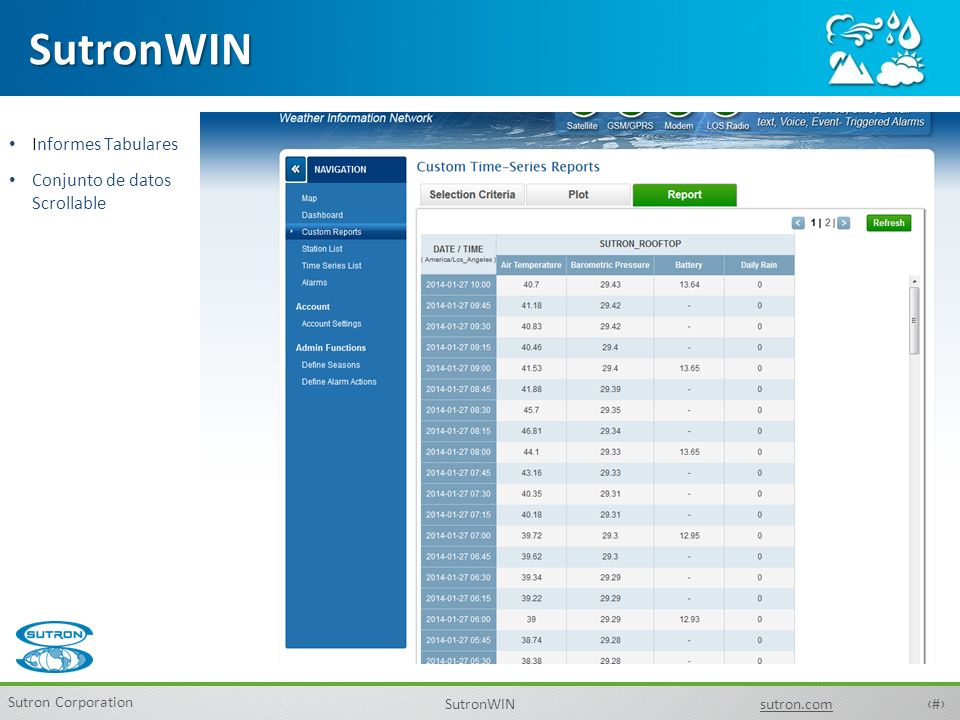Select row 2014-01-27 09:45 timestamp
This screenshot has height=720, width=960.
458,306
